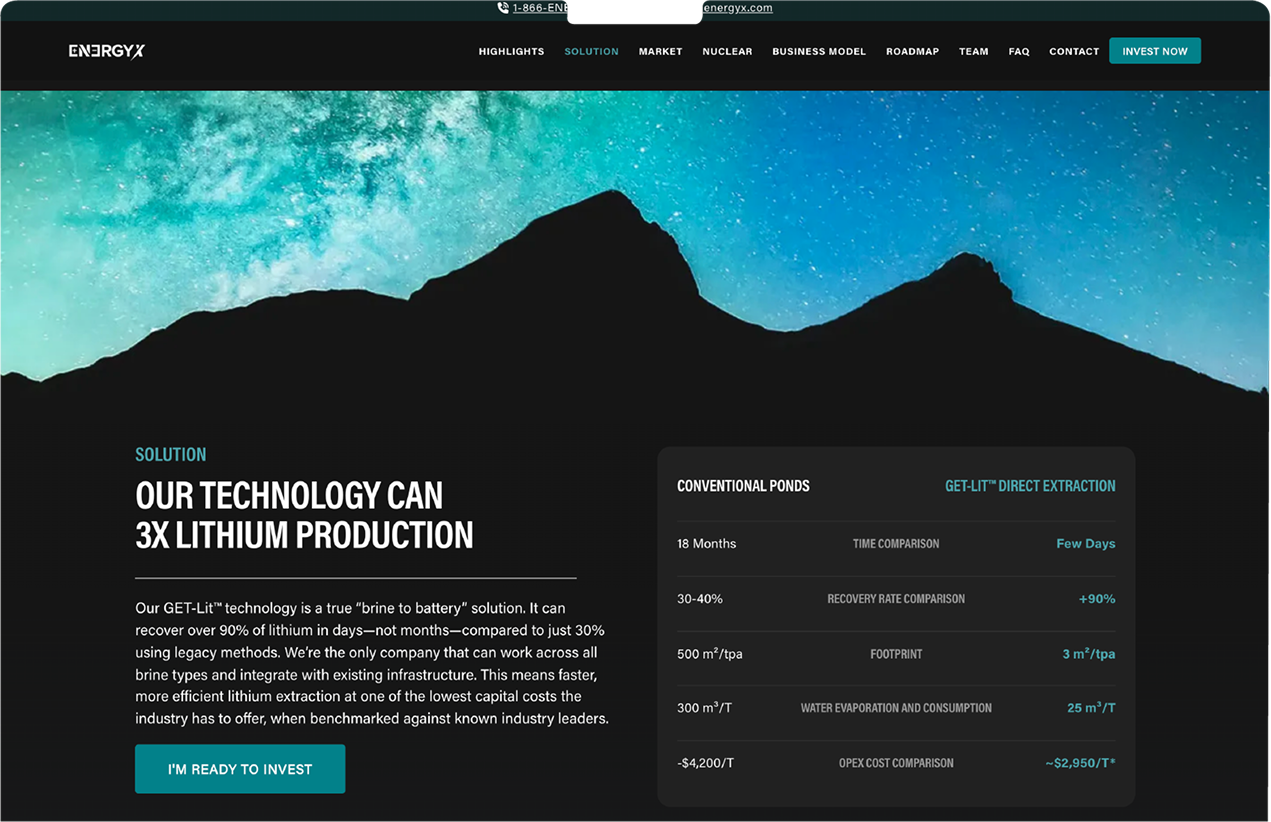Viewport: 1271px width, 822px height.
Task: Jump to Roadmap section
Action: pyautogui.click(x=912, y=51)
